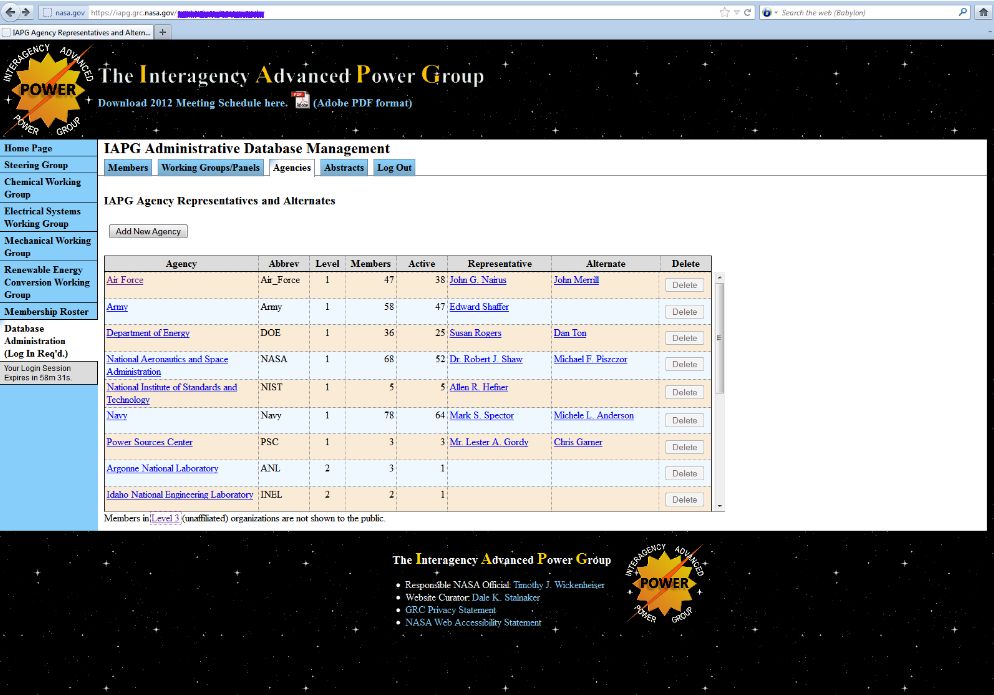Click the PDF document icon
Viewport: 994px width, 695px height.
click(x=302, y=100)
